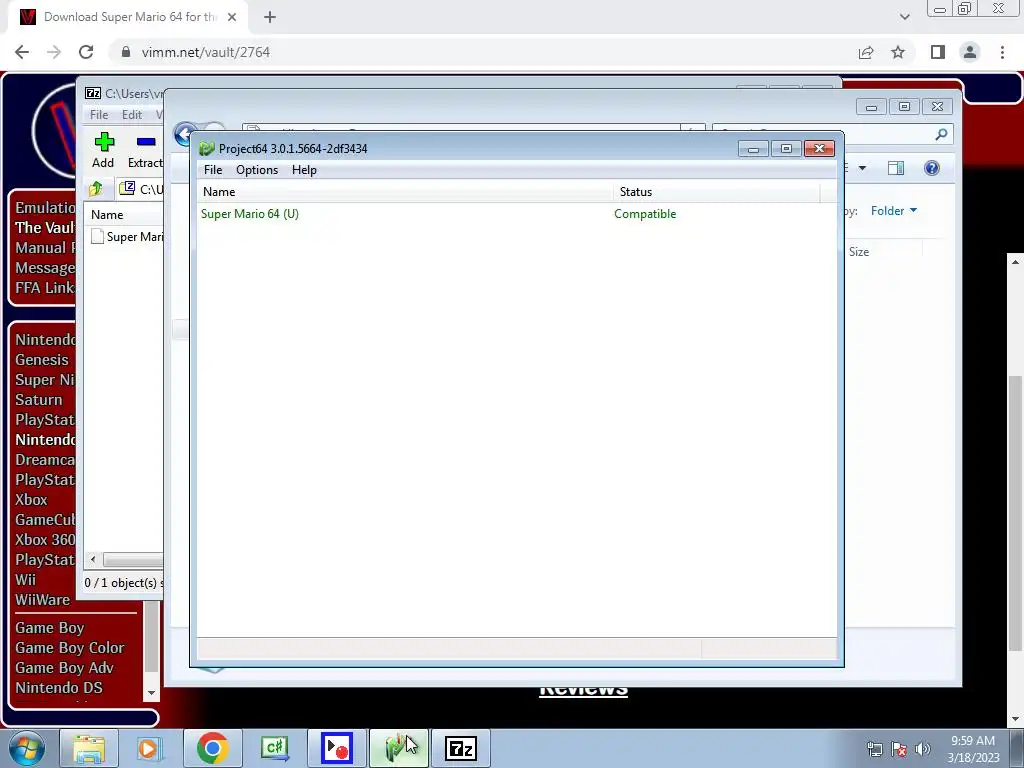Image resolution: width=1024 pixels, height=768 pixels.
Task: Click the 7-Zip Add button
Action: [103, 150]
